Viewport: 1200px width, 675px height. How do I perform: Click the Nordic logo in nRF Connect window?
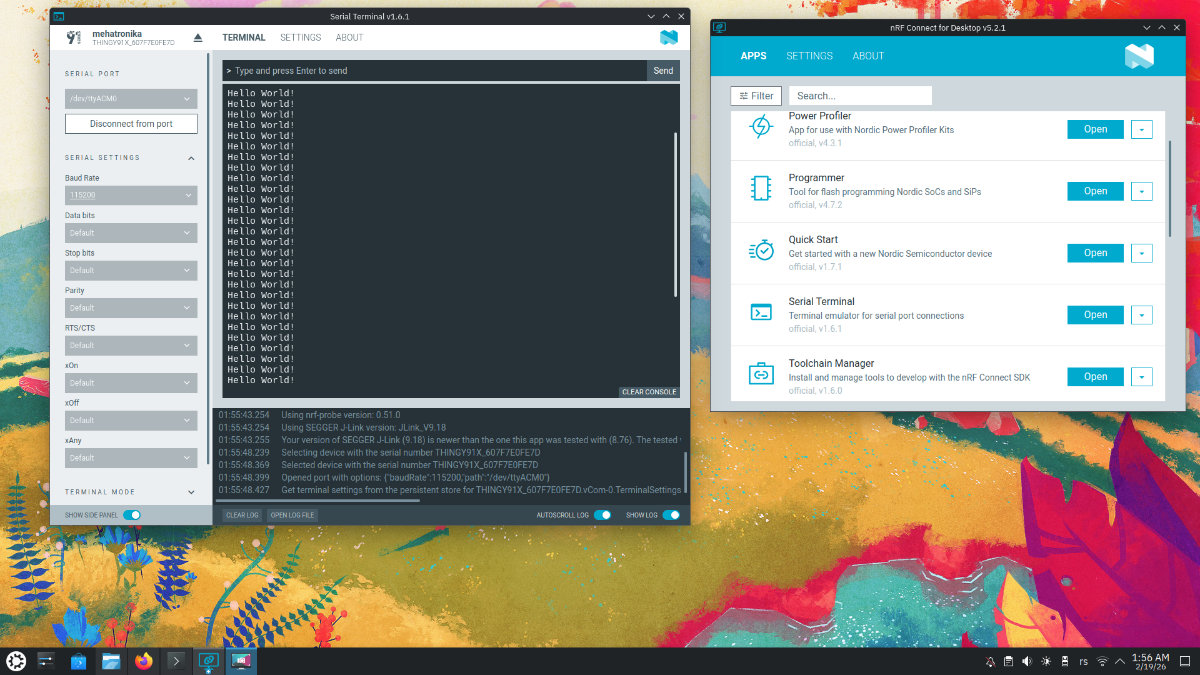(1139, 56)
